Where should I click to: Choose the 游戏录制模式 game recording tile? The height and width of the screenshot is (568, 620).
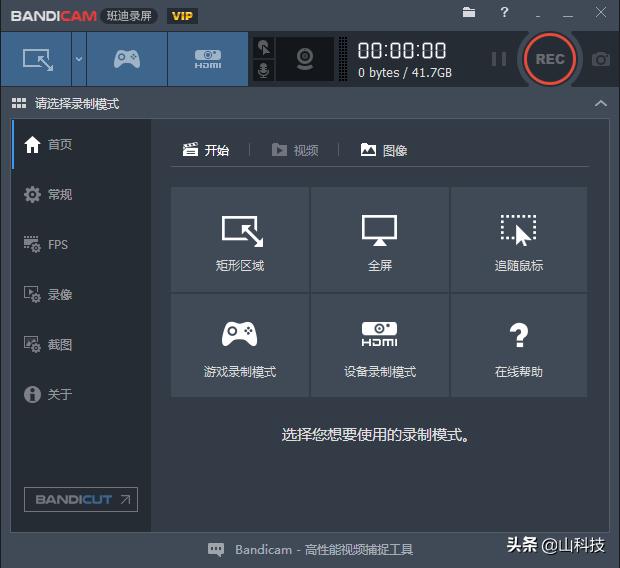point(240,345)
